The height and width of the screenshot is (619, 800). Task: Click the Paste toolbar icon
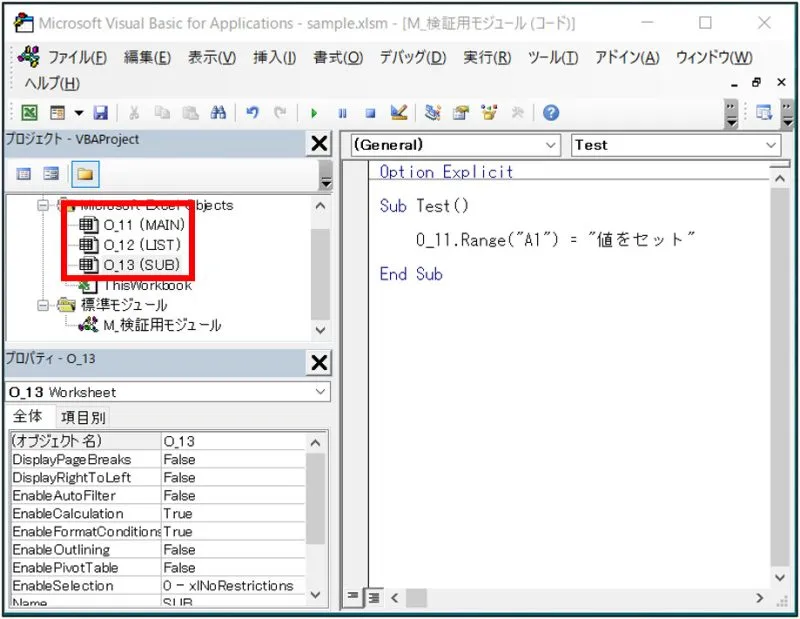(190, 112)
